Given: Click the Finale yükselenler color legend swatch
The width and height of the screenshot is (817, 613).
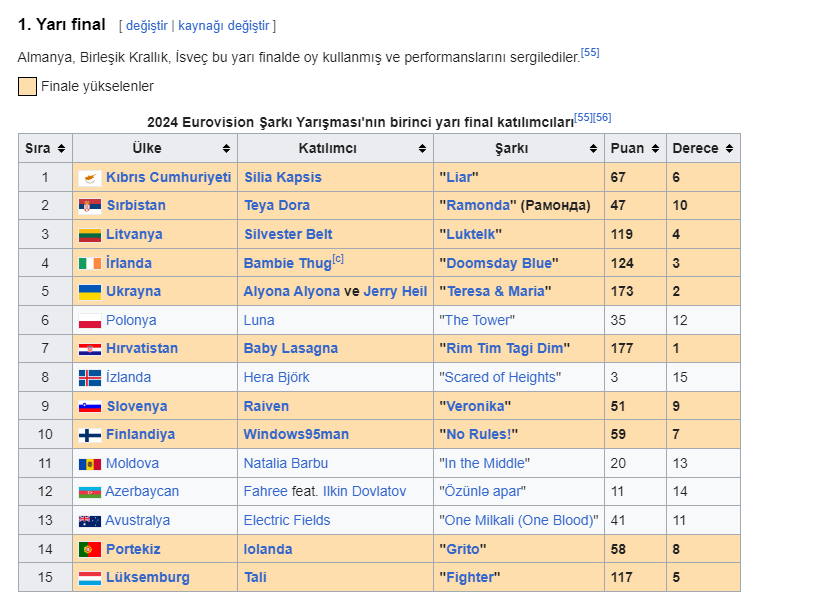Looking at the screenshot, I should [27, 86].
